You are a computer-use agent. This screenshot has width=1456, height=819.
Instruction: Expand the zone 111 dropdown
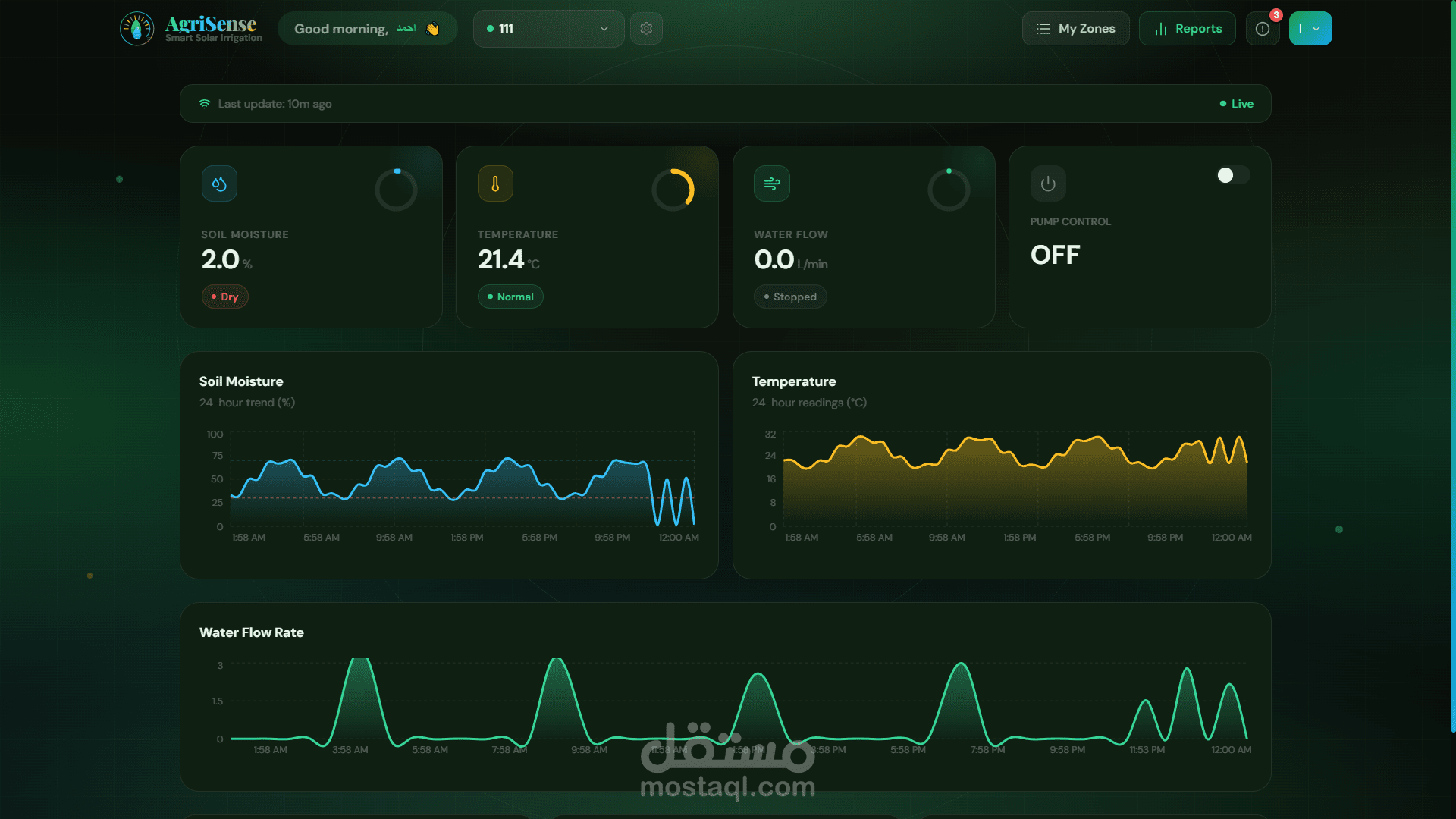548,29
